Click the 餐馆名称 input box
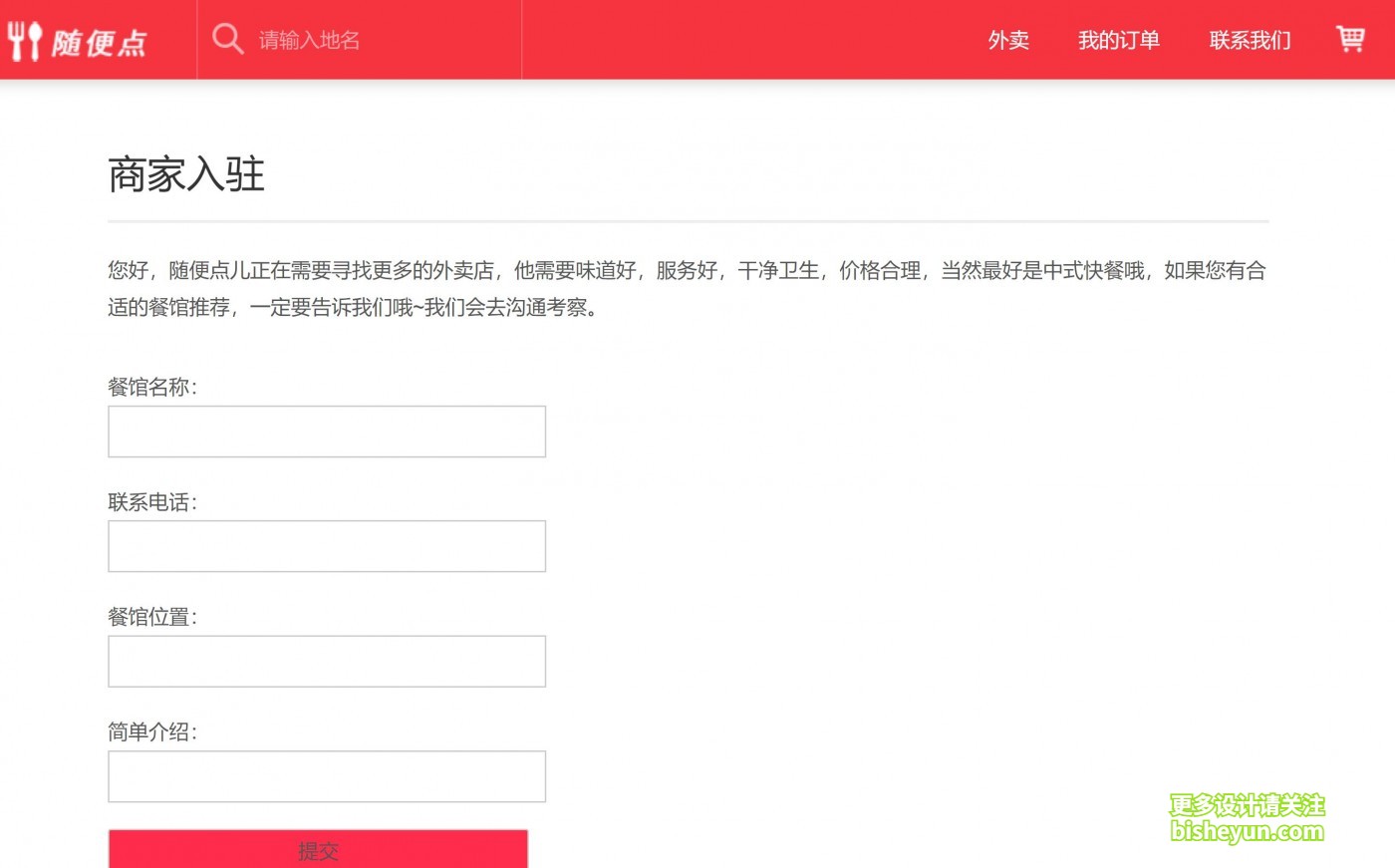This screenshot has height=868, width=1395. 327,432
